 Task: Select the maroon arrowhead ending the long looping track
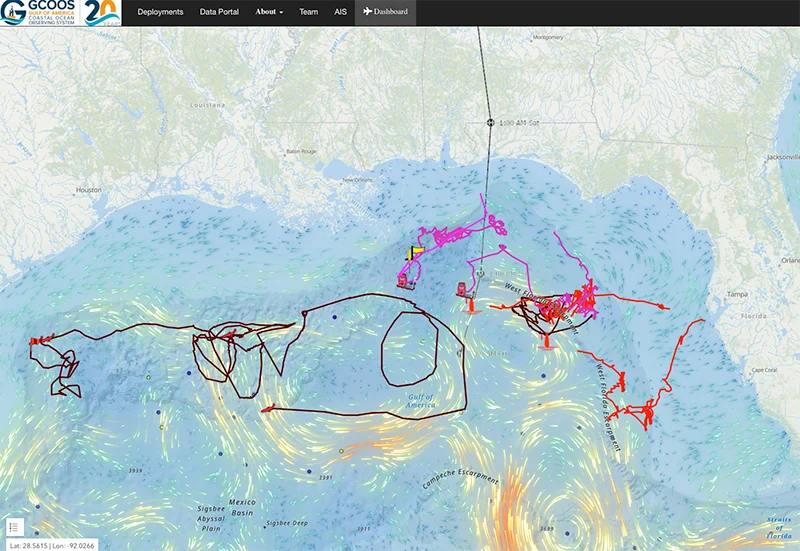click(267, 409)
